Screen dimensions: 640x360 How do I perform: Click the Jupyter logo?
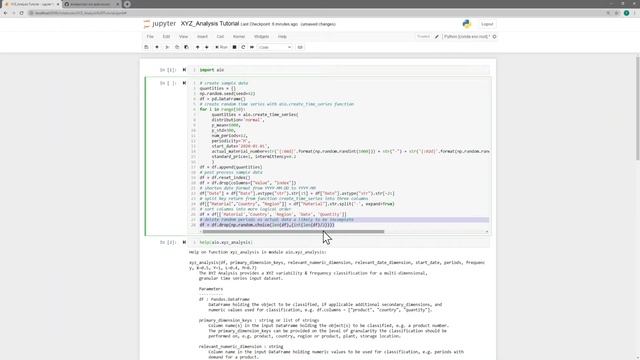click(x=160, y=24)
